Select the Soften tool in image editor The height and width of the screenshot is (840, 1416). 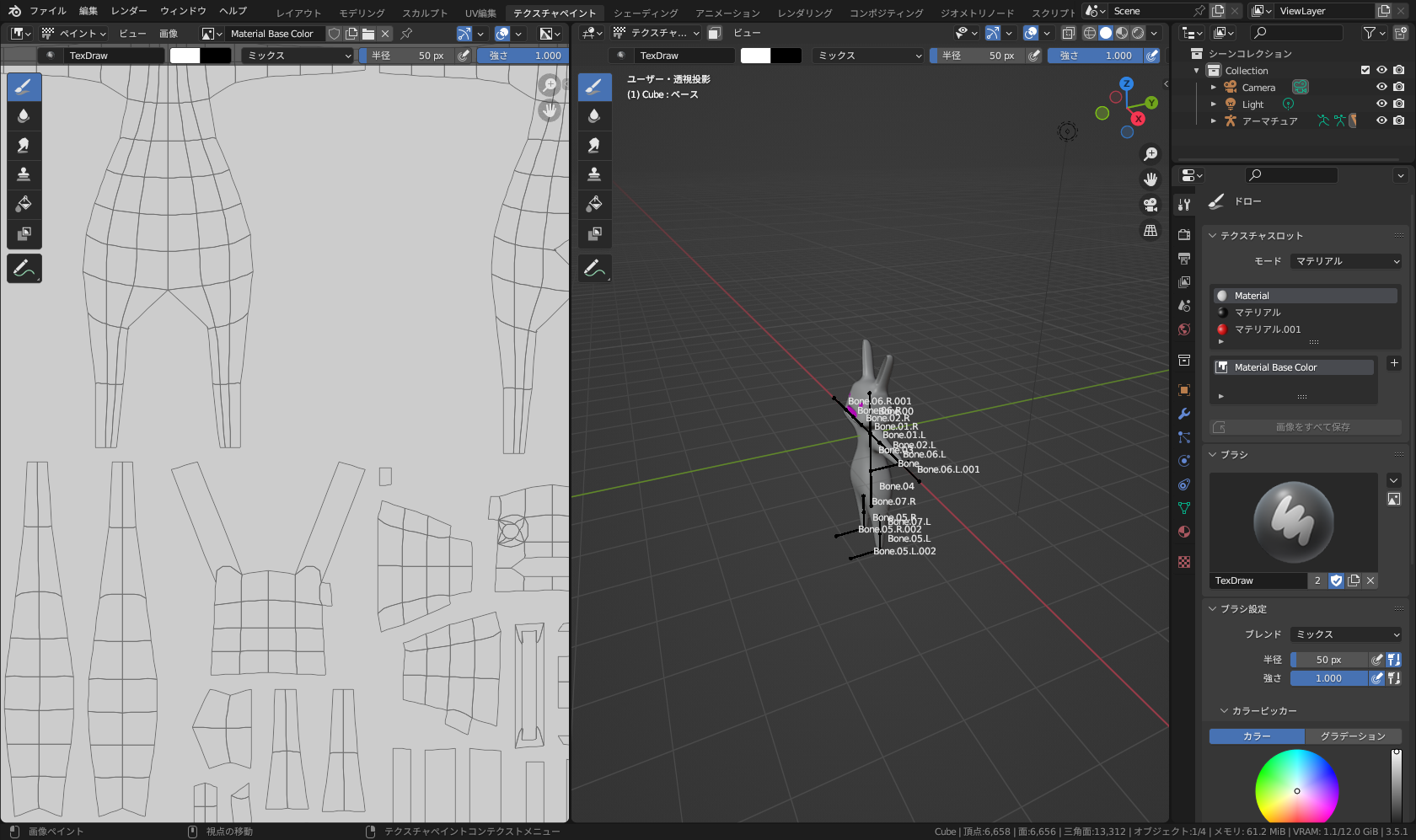coord(24,115)
